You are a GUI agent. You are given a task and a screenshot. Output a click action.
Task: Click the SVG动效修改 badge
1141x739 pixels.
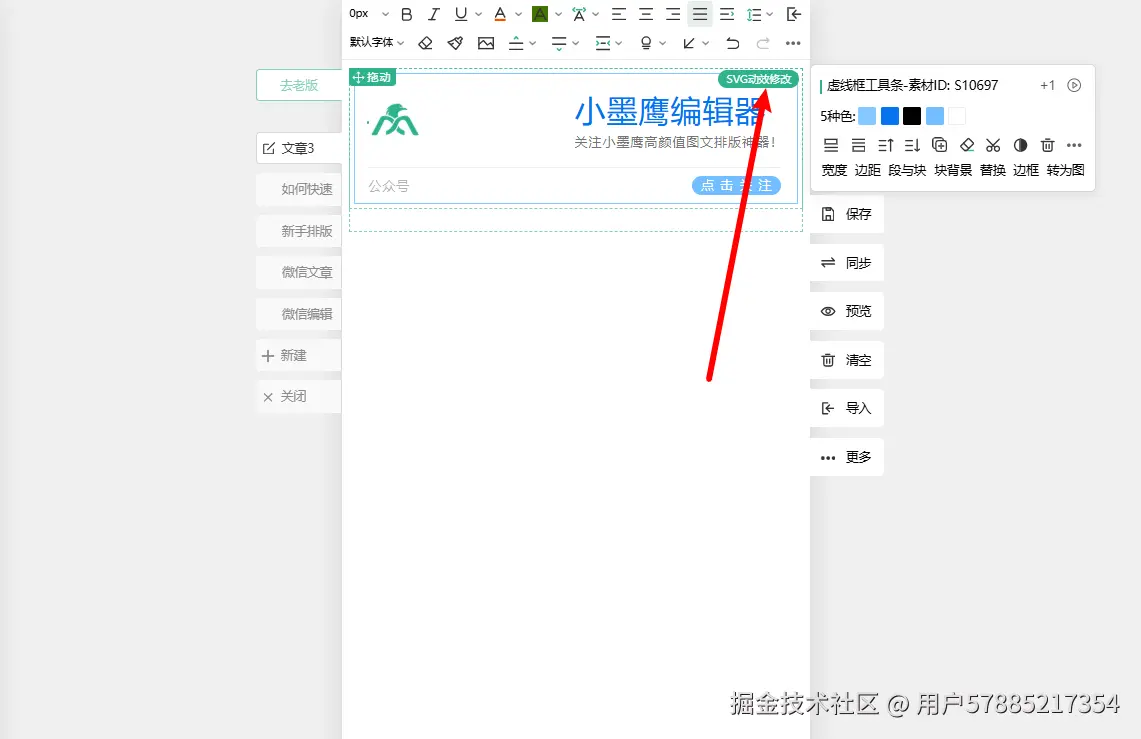[x=758, y=79]
